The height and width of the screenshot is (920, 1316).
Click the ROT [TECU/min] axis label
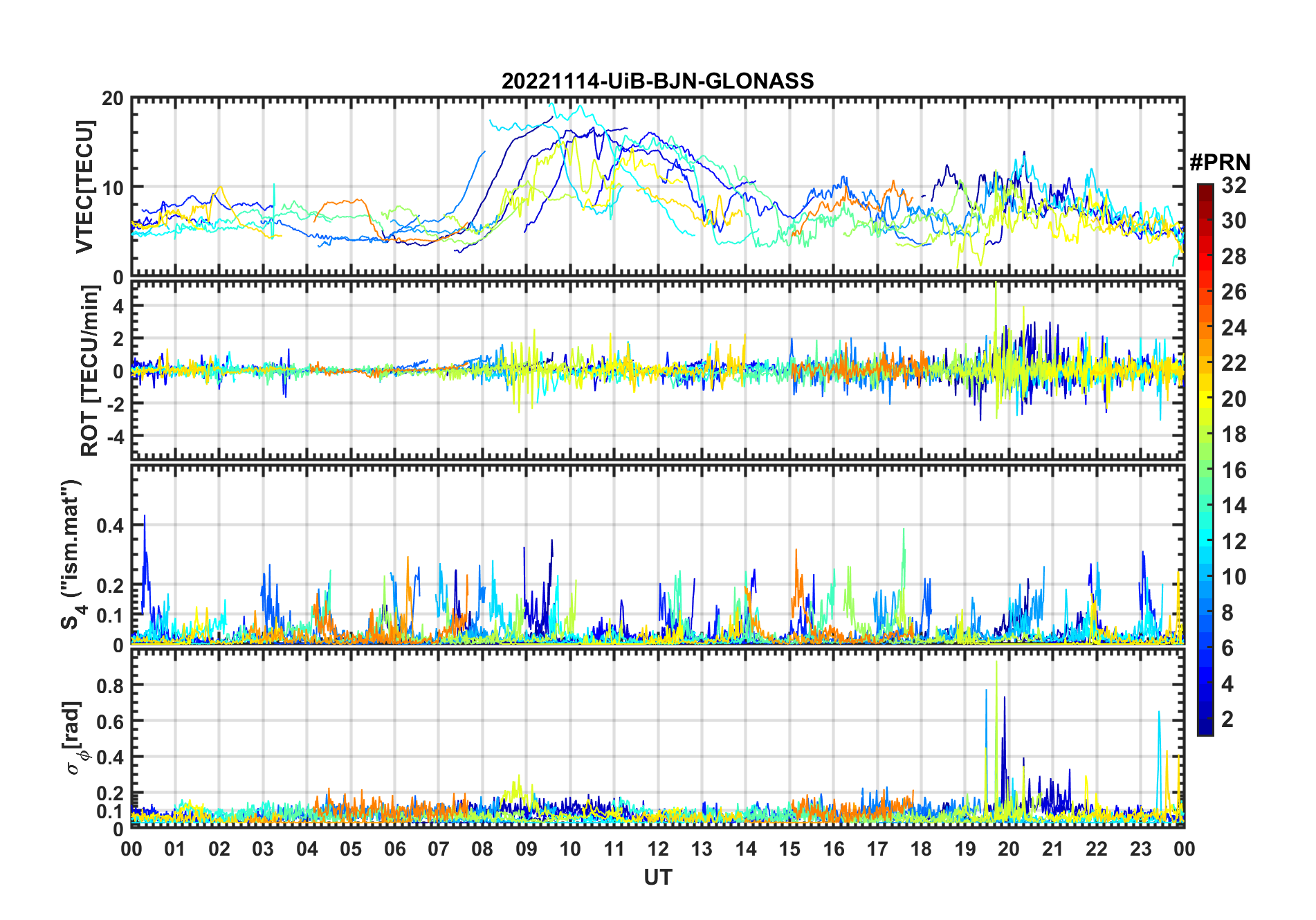click(x=89, y=371)
